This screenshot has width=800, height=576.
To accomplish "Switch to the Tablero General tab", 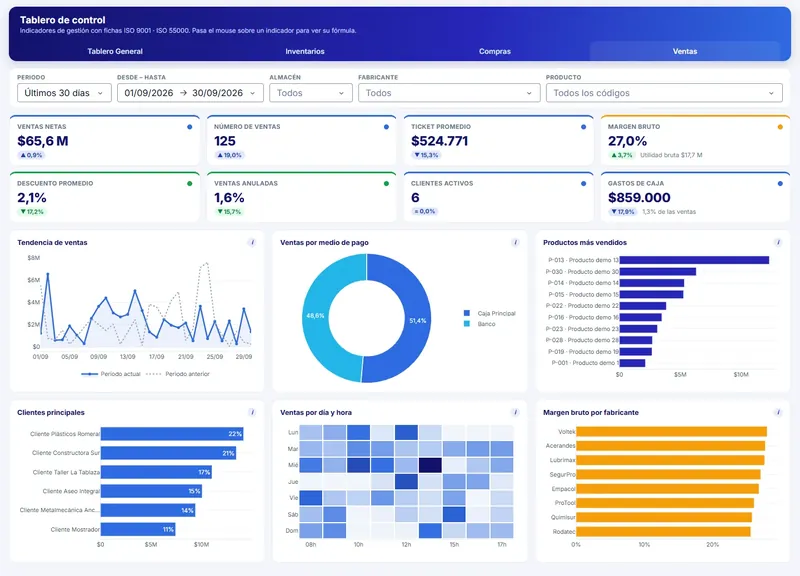I will (x=115, y=51).
